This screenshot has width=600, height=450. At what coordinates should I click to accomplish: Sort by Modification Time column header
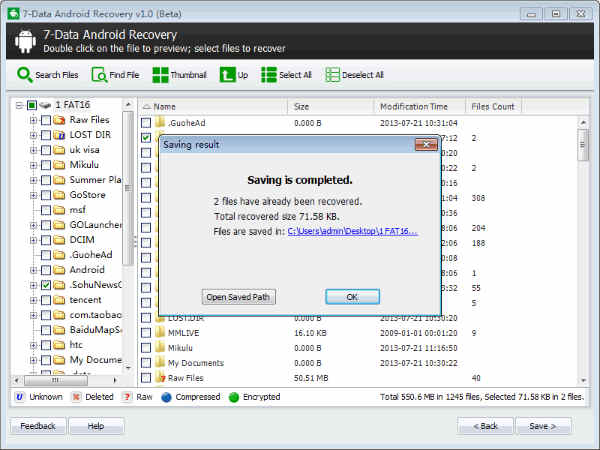pos(420,107)
